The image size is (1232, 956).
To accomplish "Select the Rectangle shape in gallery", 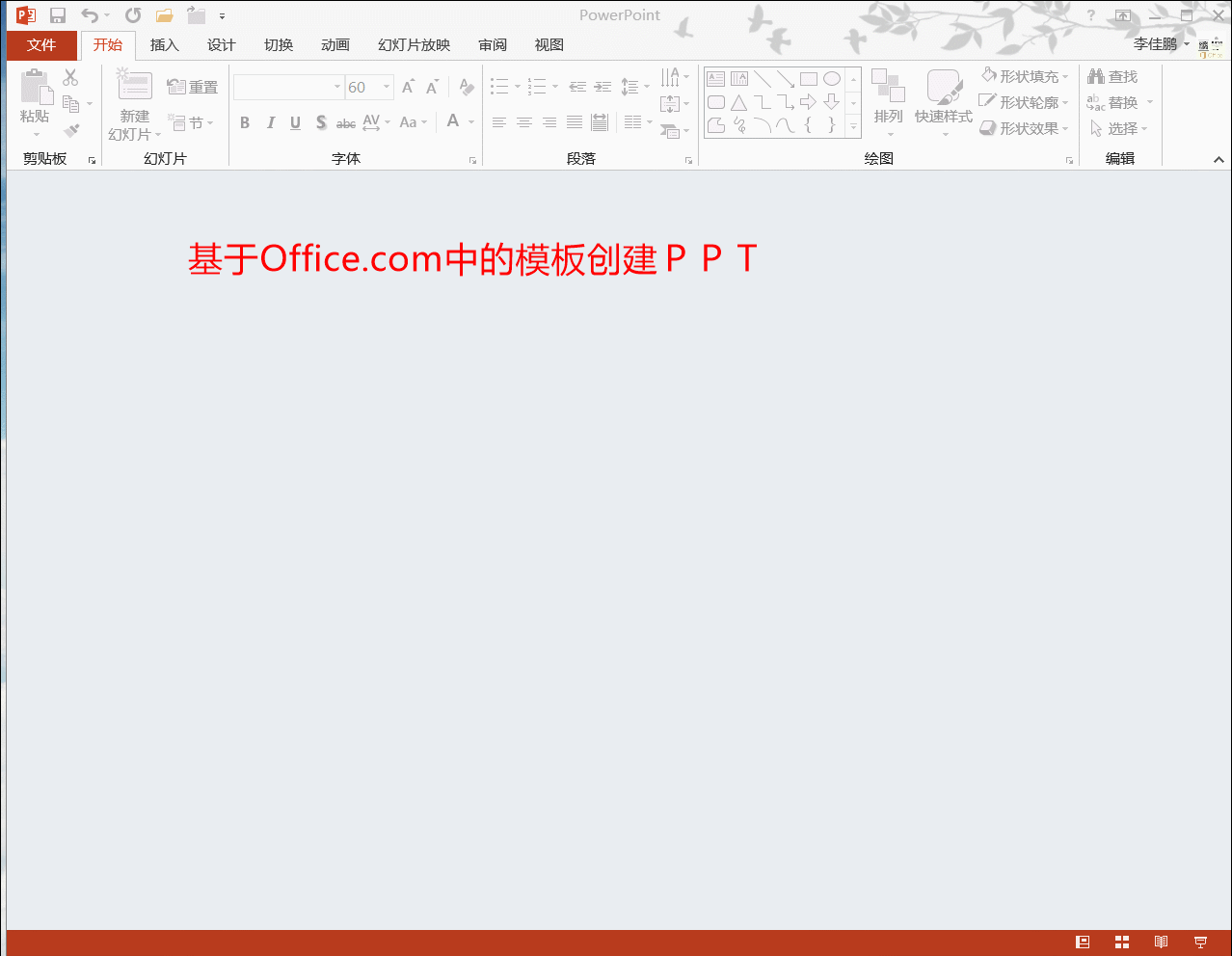I will click(x=809, y=79).
